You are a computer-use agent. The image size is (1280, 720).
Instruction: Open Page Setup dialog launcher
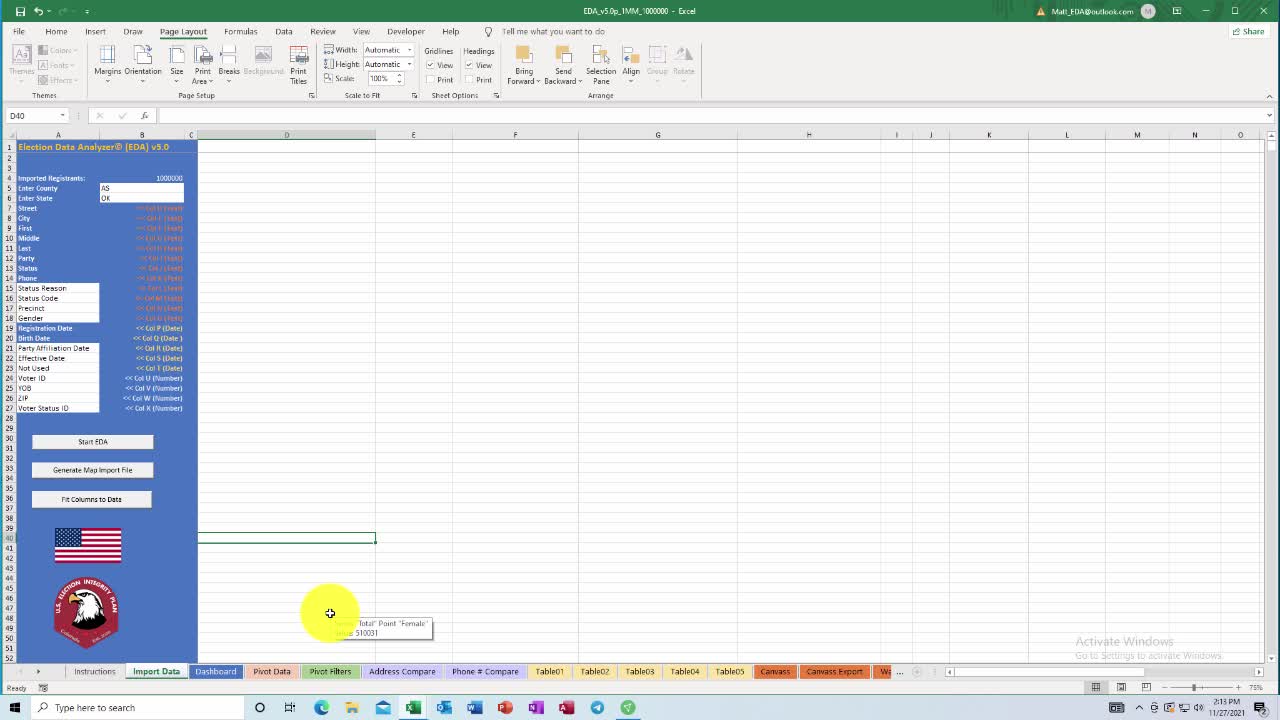click(x=311, y=96)
